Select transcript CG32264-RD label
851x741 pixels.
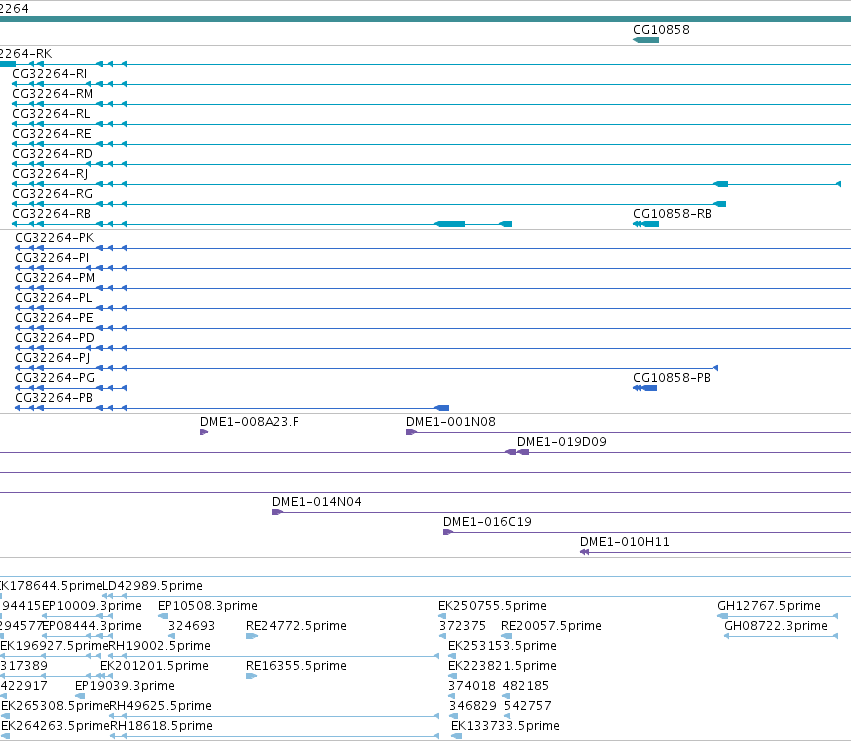(x=52, y=154)
